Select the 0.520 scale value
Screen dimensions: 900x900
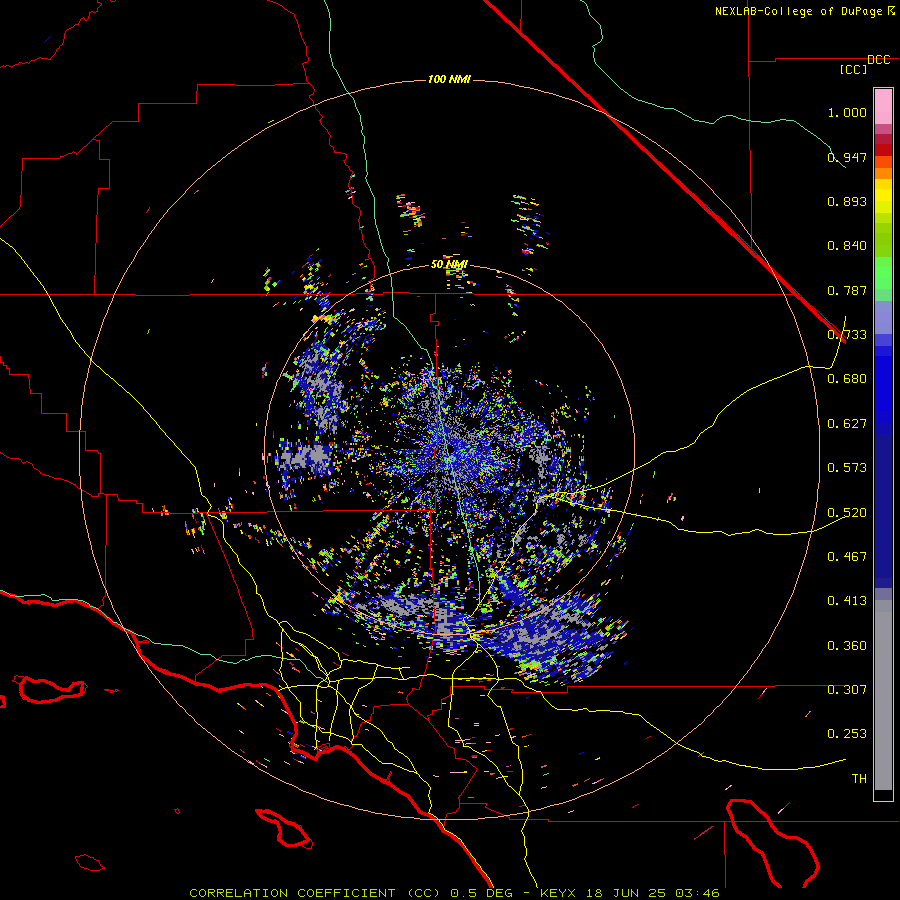[847, 513]
